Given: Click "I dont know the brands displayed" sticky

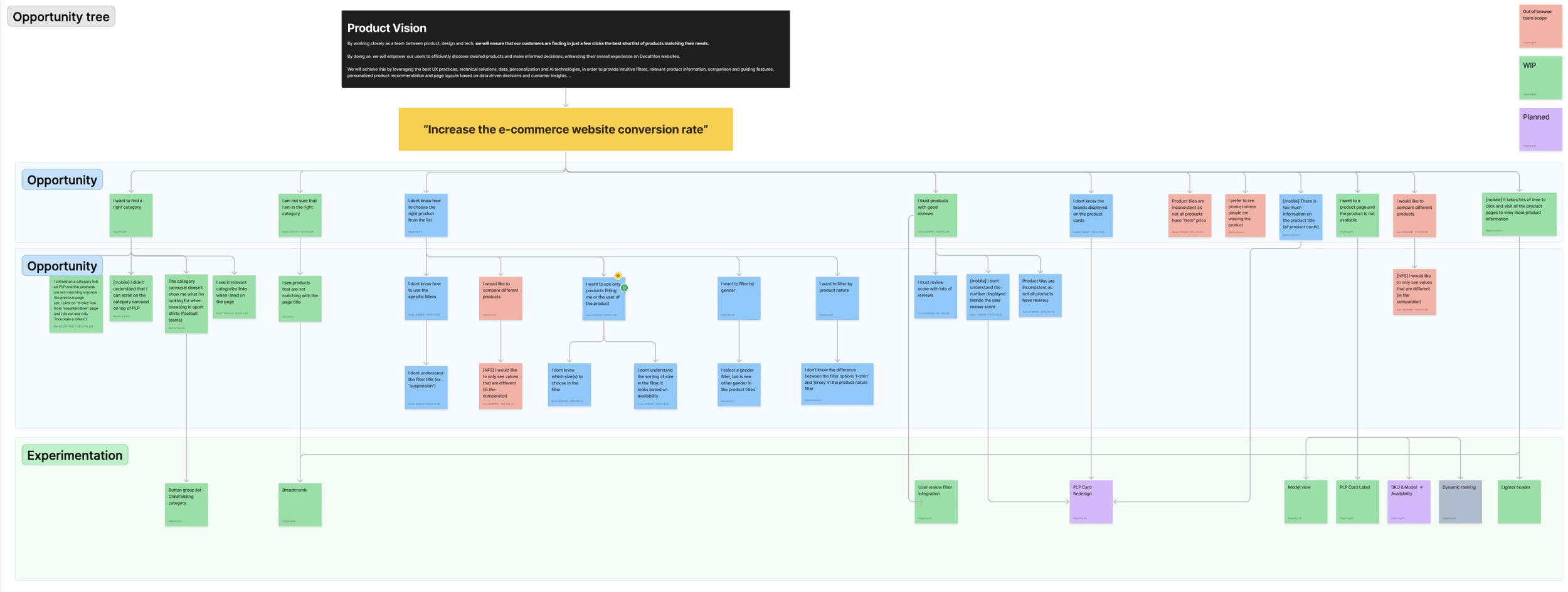Looking at the screenshot, I should coord(1091,215).
